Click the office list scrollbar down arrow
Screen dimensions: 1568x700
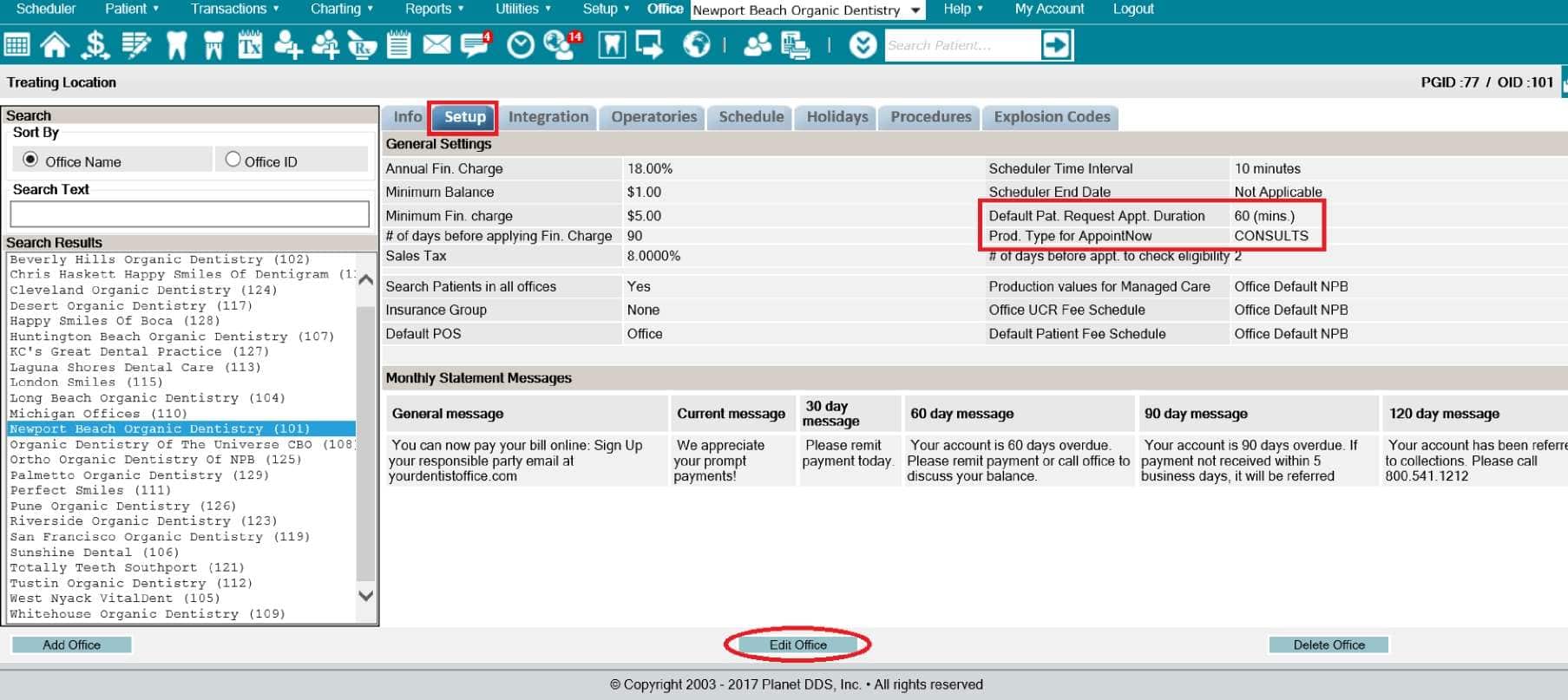(366, 596)
